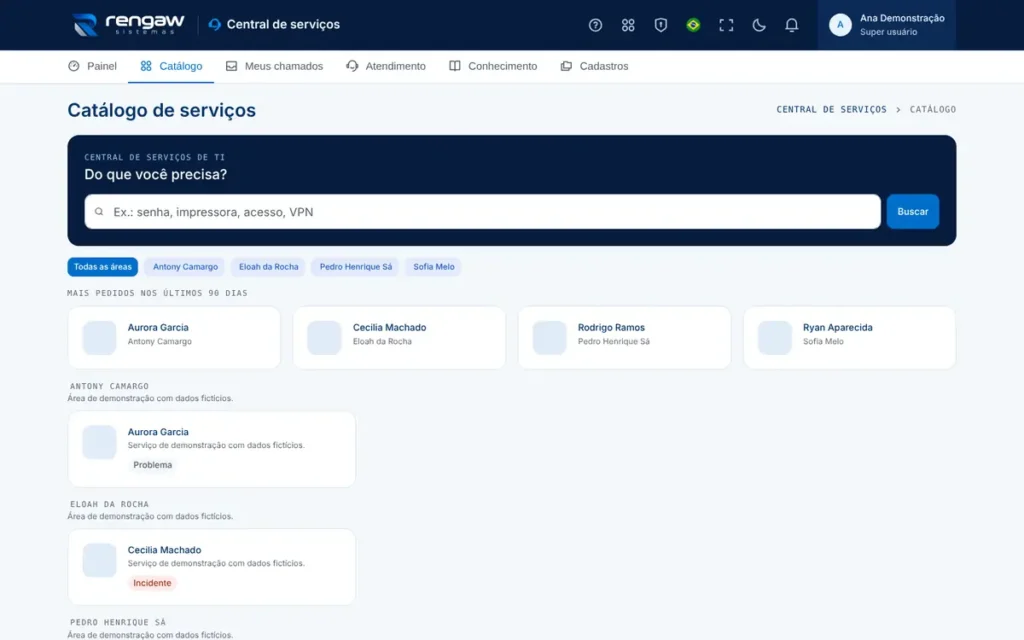This screenshot has width=1024, height=640.
Task: Click the shield security icon
Action: pyautogui.click(x=660, y=25)
